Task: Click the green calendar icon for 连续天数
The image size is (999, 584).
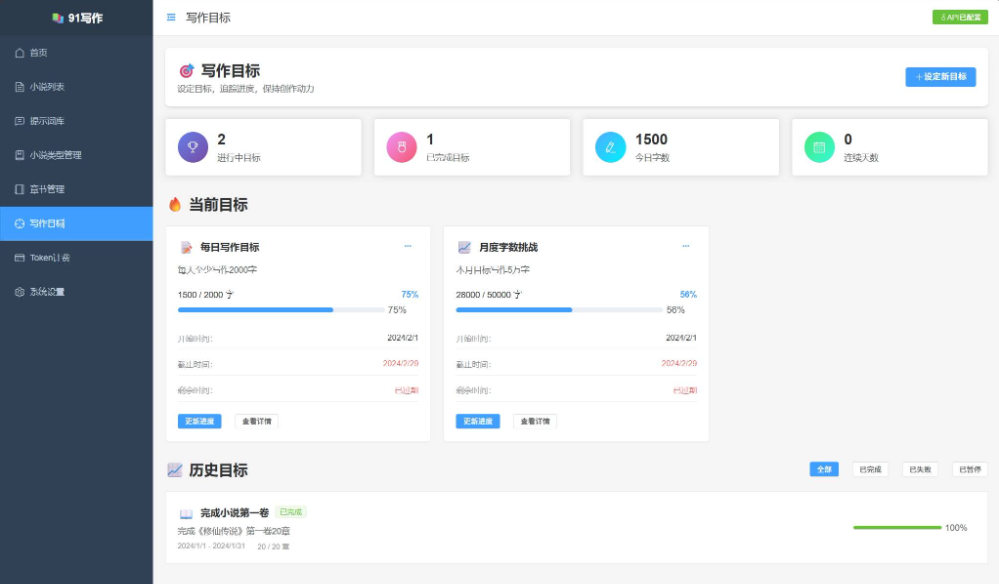Action: tap(819, 147)
